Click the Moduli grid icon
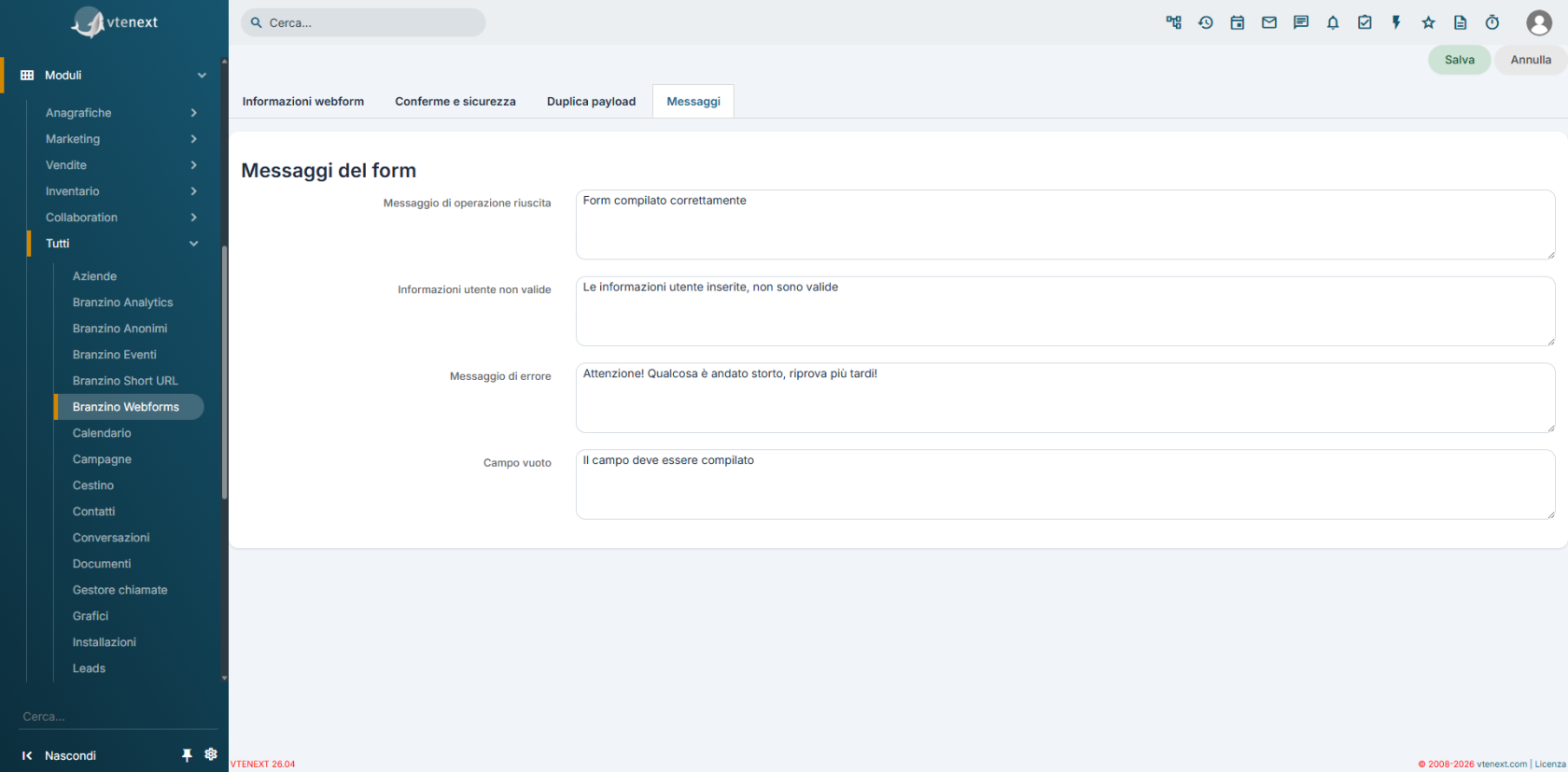This screenshot has height=772, width=1568. [x=27, y=76]
